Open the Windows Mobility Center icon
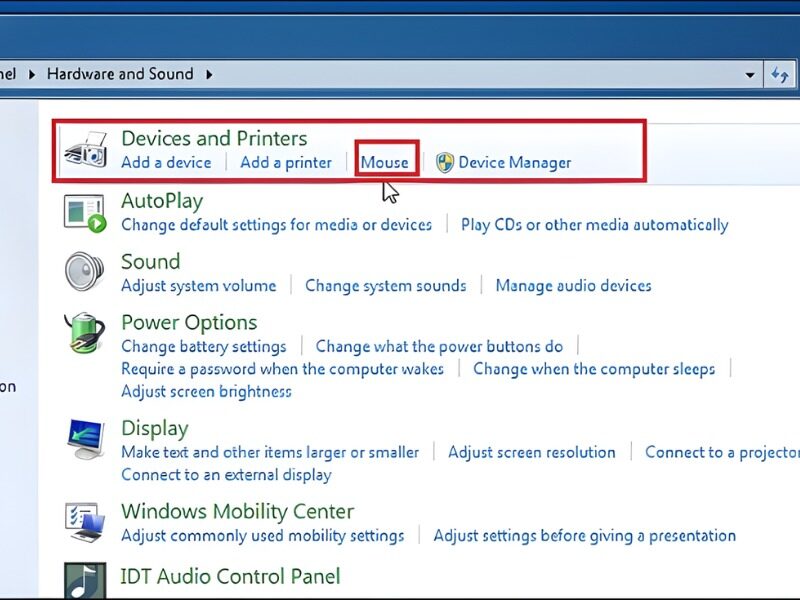The width and height of the screenshot is (800, 600). click(85, 523)
